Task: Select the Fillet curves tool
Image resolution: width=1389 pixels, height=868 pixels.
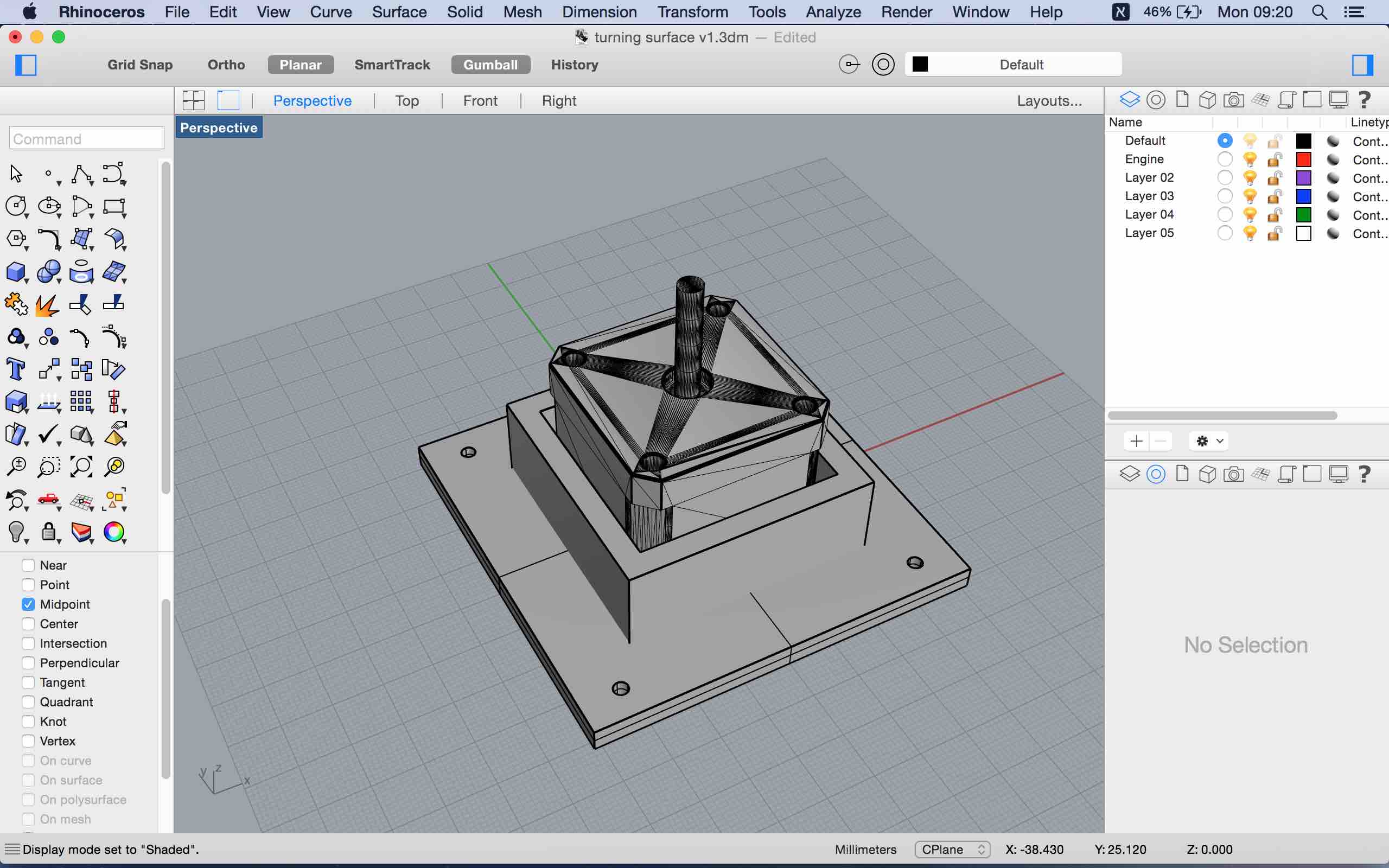Action: click(x=49, y=239)
